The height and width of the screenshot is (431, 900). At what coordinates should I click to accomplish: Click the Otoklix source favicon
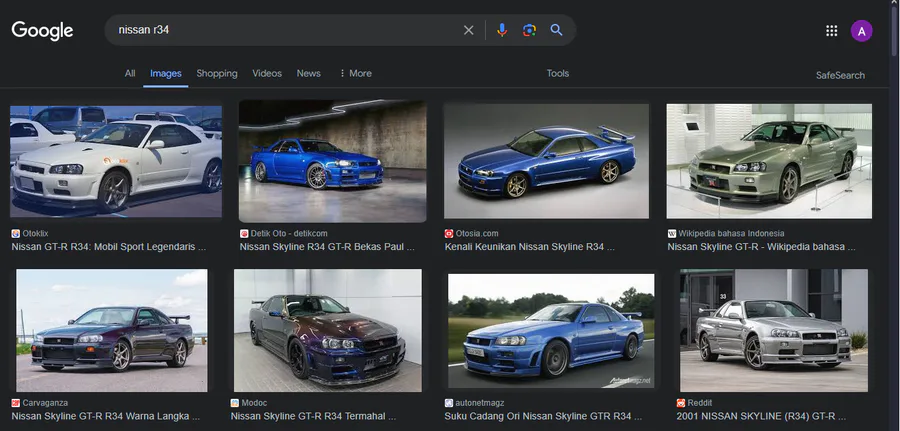coord(15,234)
